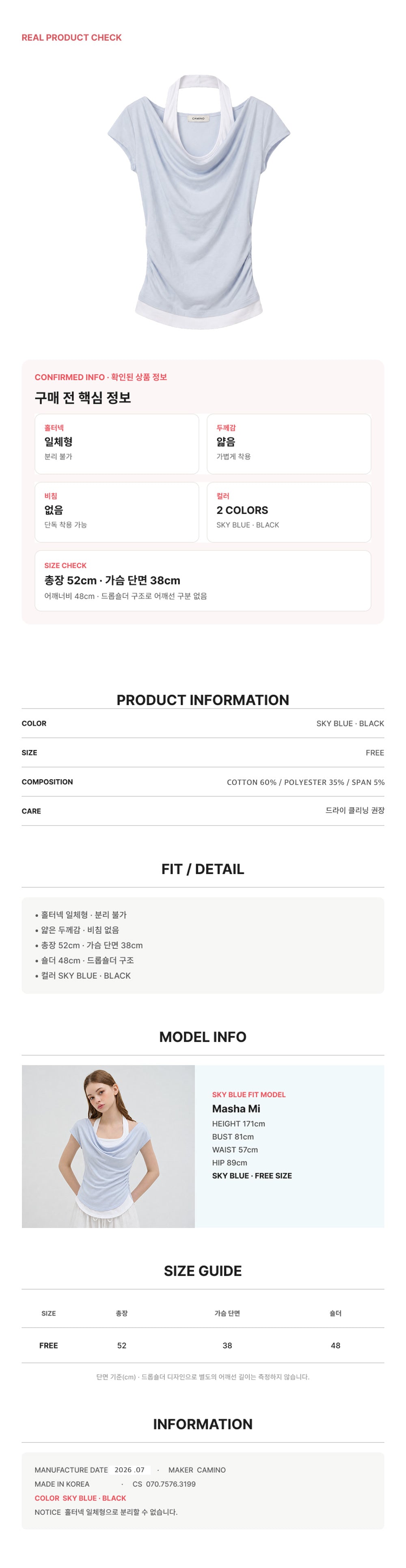
Task: Click the 가슴 단면 column header
Action: [227, 1313]
